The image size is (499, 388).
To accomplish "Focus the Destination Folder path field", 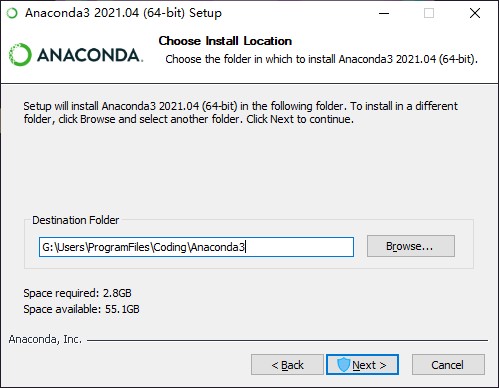I will pyautogui.click(x=196, y=247).
